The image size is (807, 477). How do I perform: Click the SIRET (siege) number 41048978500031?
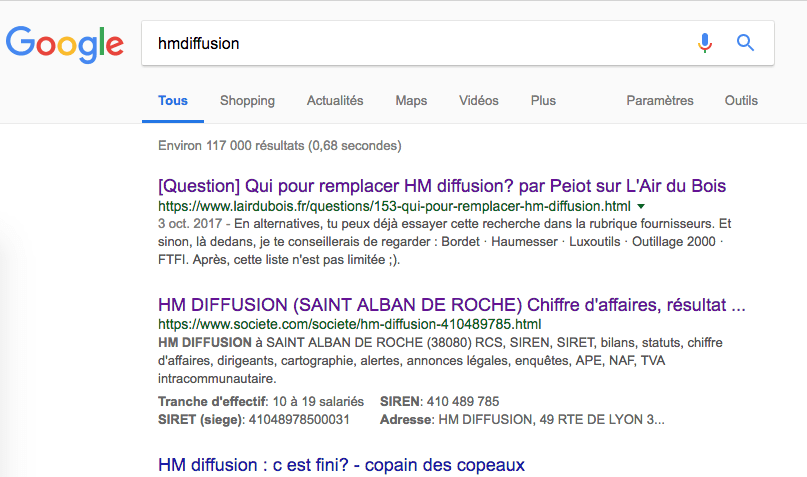pos(299,419)
